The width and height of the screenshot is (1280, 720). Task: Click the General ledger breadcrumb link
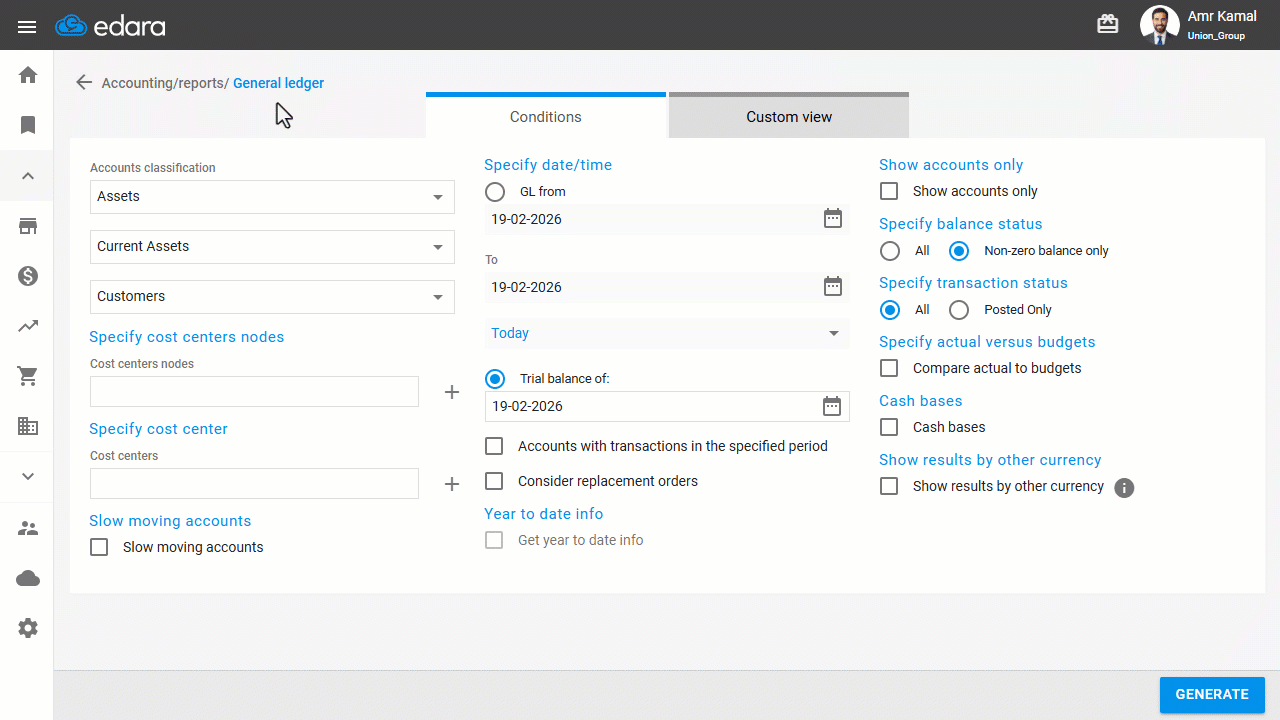click(279, 83)
